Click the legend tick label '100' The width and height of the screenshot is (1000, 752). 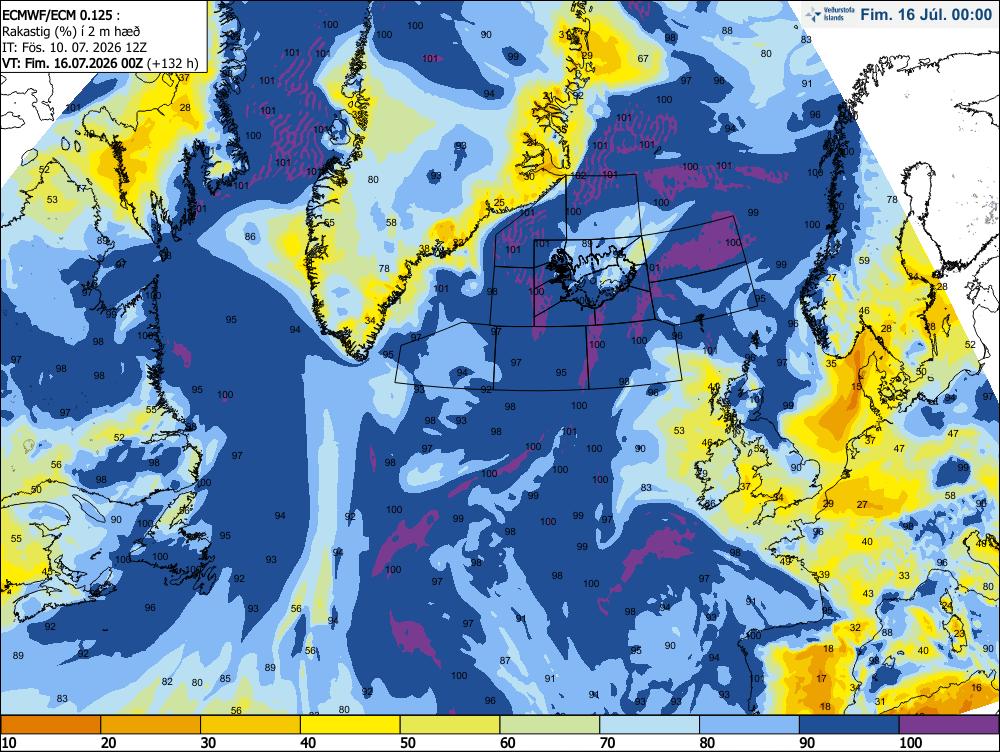(x=910, y=743)
